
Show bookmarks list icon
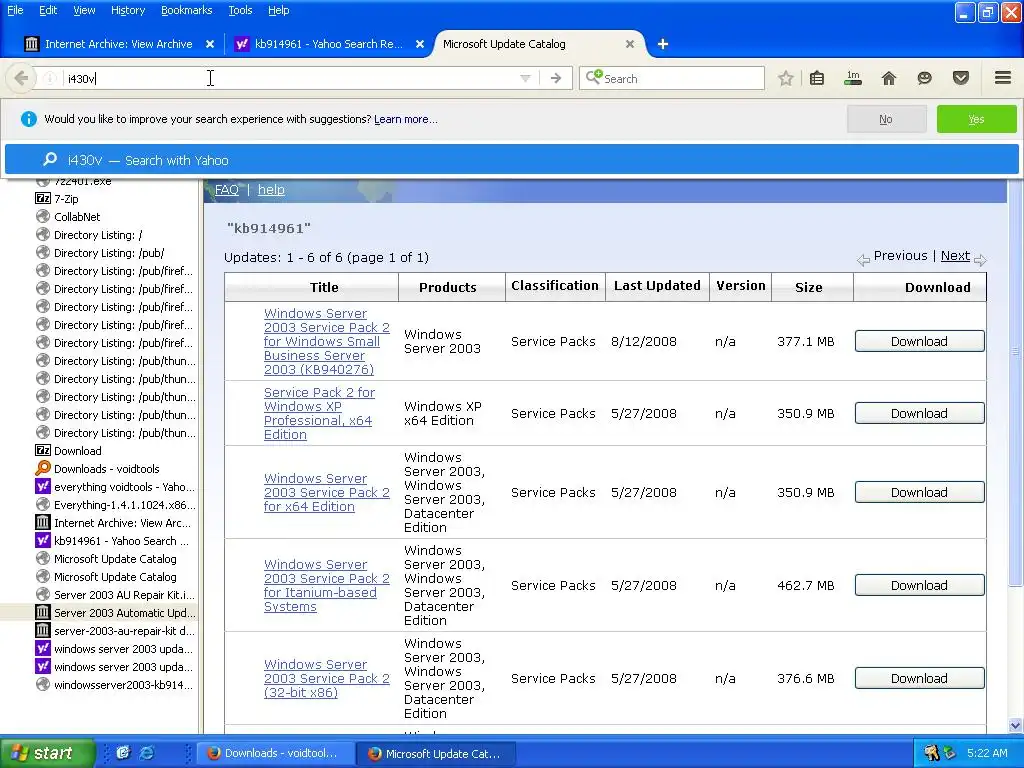point(817,78)
